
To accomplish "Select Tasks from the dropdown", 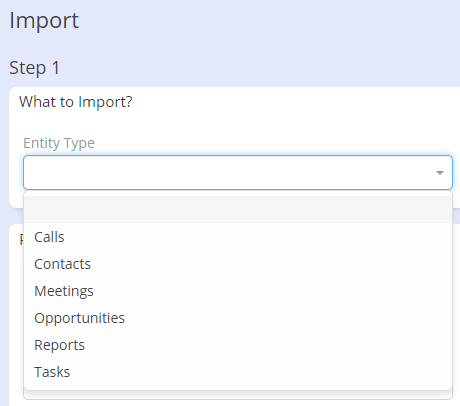I will [52, 372].
